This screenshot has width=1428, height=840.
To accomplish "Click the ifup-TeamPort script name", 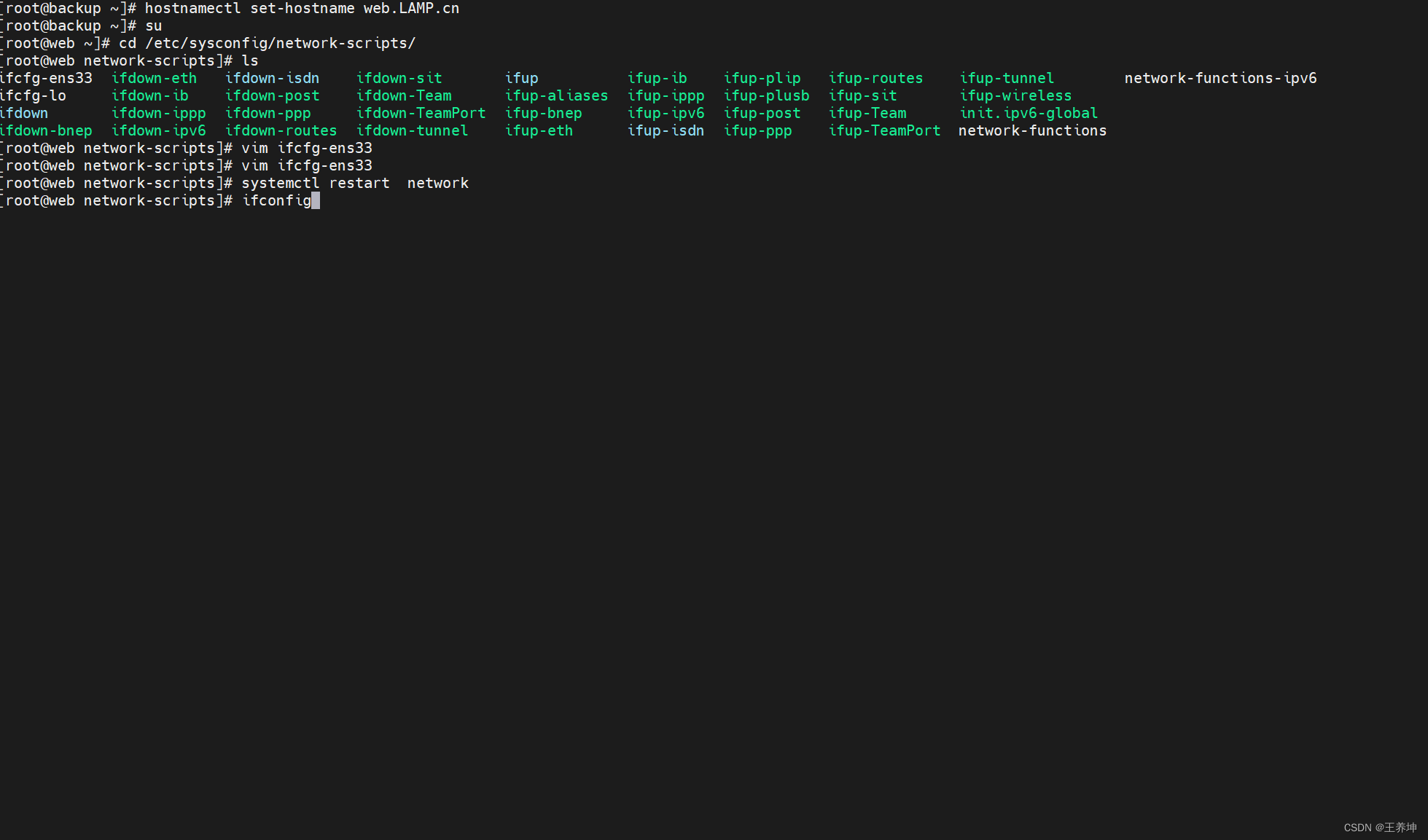I will click(884, 130).
